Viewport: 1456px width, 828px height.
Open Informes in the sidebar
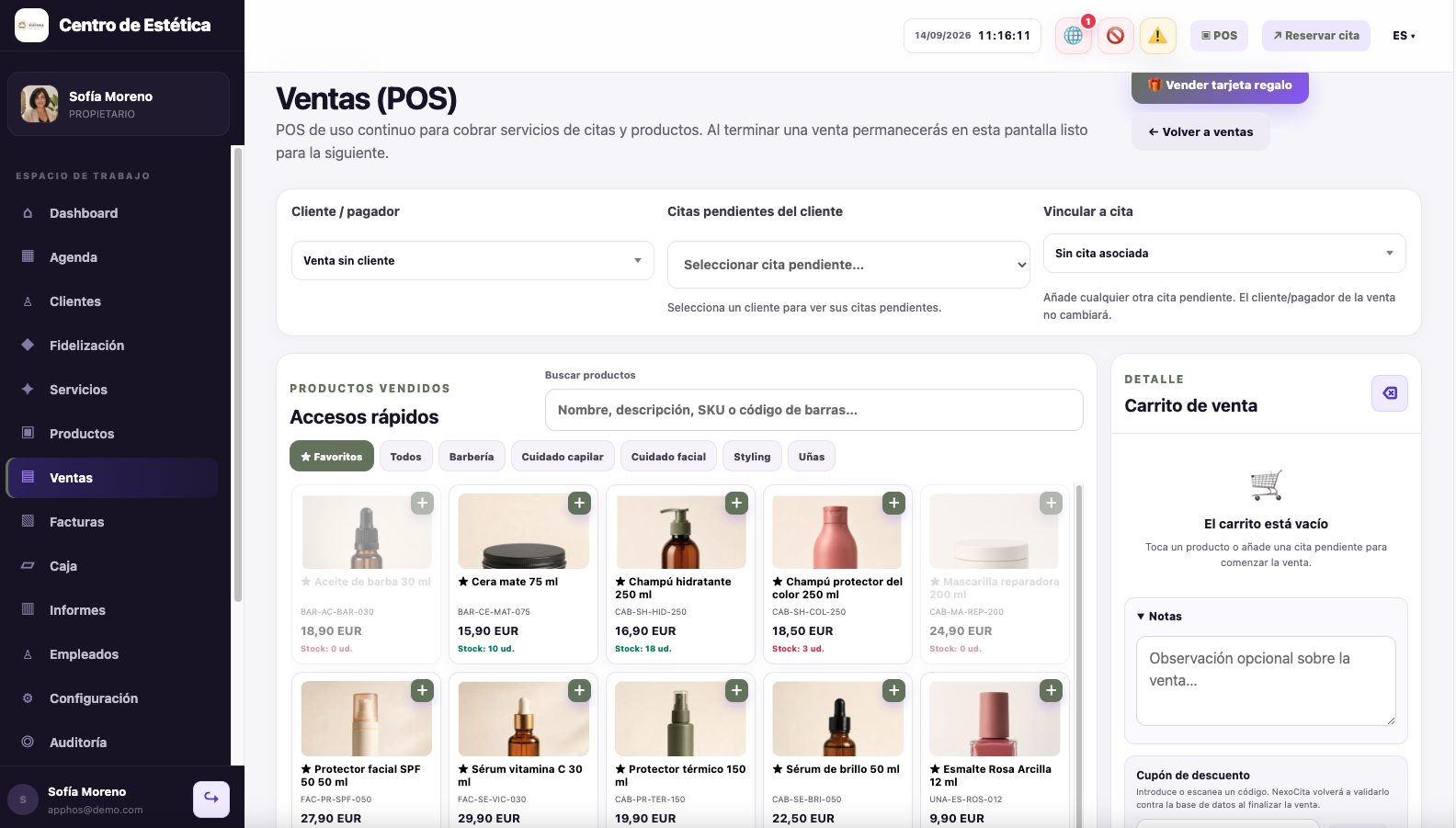coord(112,610)
